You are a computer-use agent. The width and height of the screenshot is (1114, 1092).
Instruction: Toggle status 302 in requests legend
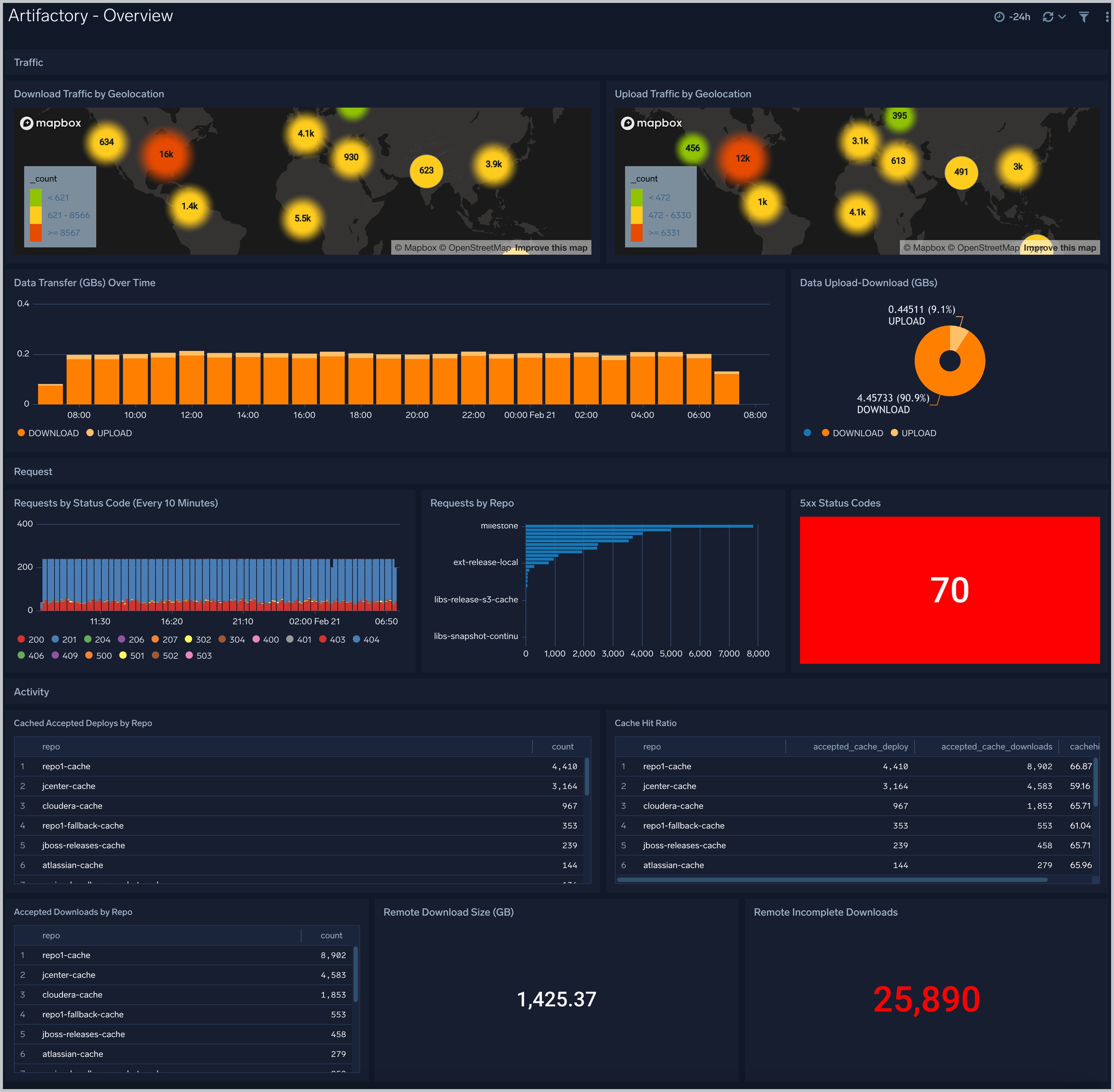(198, 639)
